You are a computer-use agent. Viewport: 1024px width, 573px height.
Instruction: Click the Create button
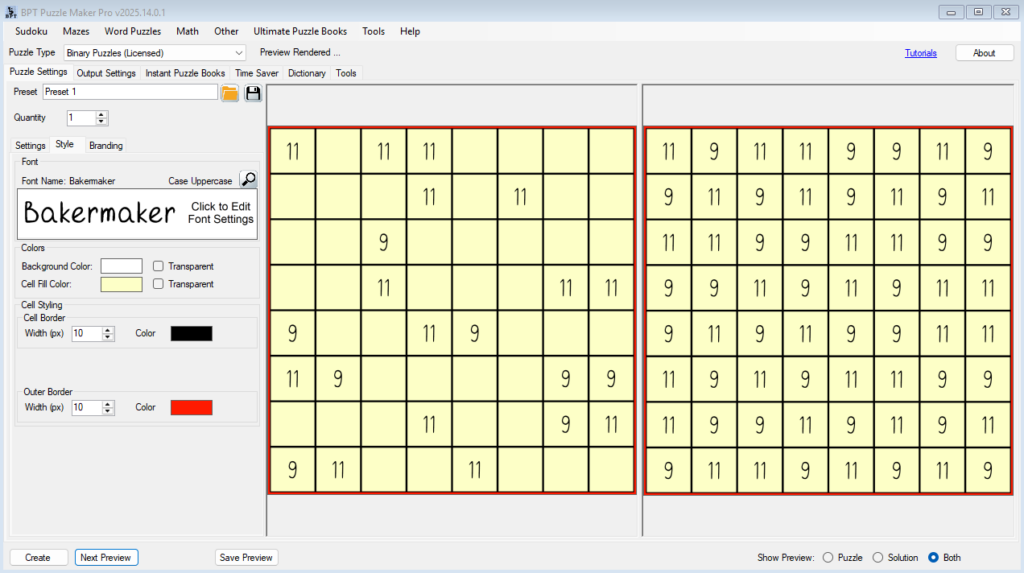38,557
